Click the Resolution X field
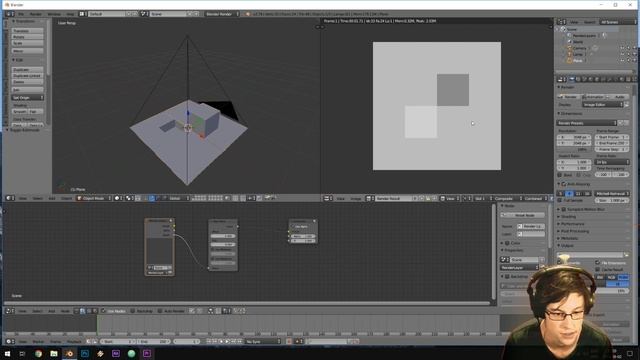This screenshot has height=360, width=640. pos(573,138)
